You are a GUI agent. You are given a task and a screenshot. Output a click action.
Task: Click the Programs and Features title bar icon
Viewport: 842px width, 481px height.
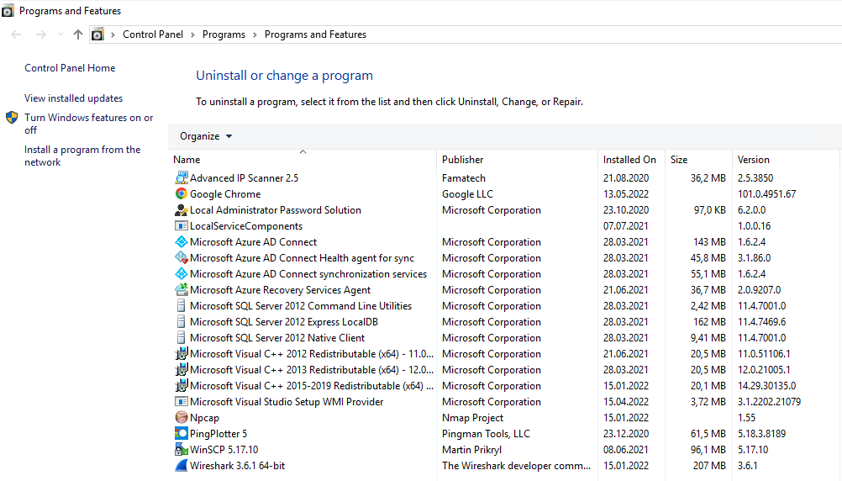tap(8, 11)
